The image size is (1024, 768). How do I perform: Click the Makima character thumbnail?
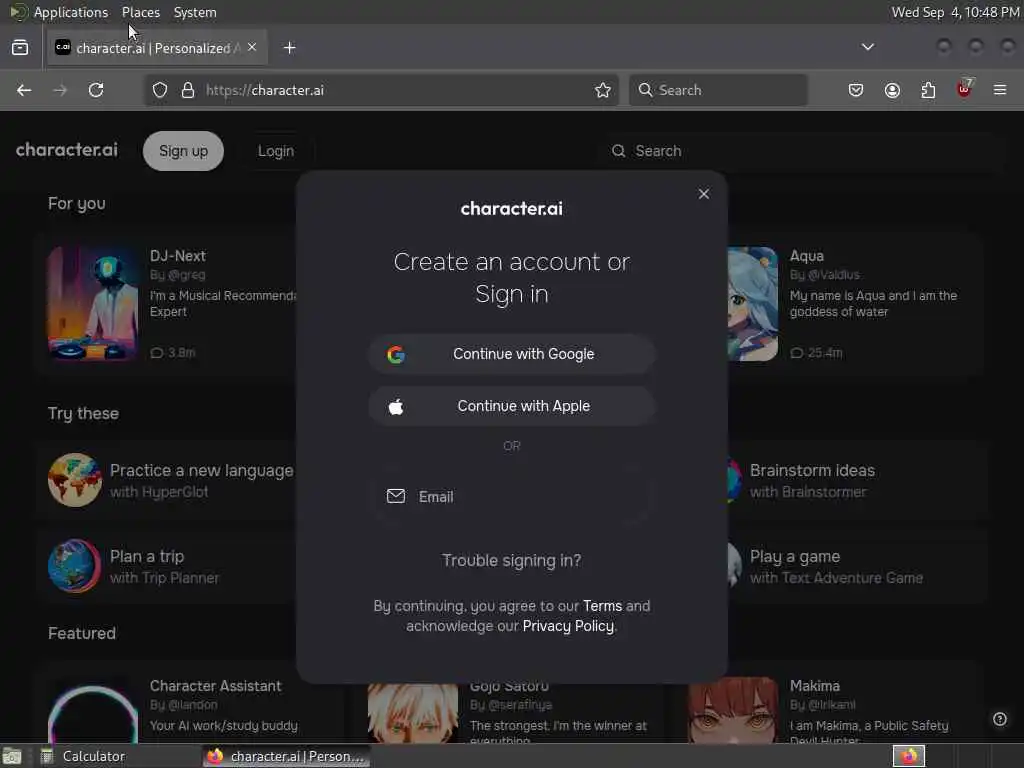click(x=733, y=711)
